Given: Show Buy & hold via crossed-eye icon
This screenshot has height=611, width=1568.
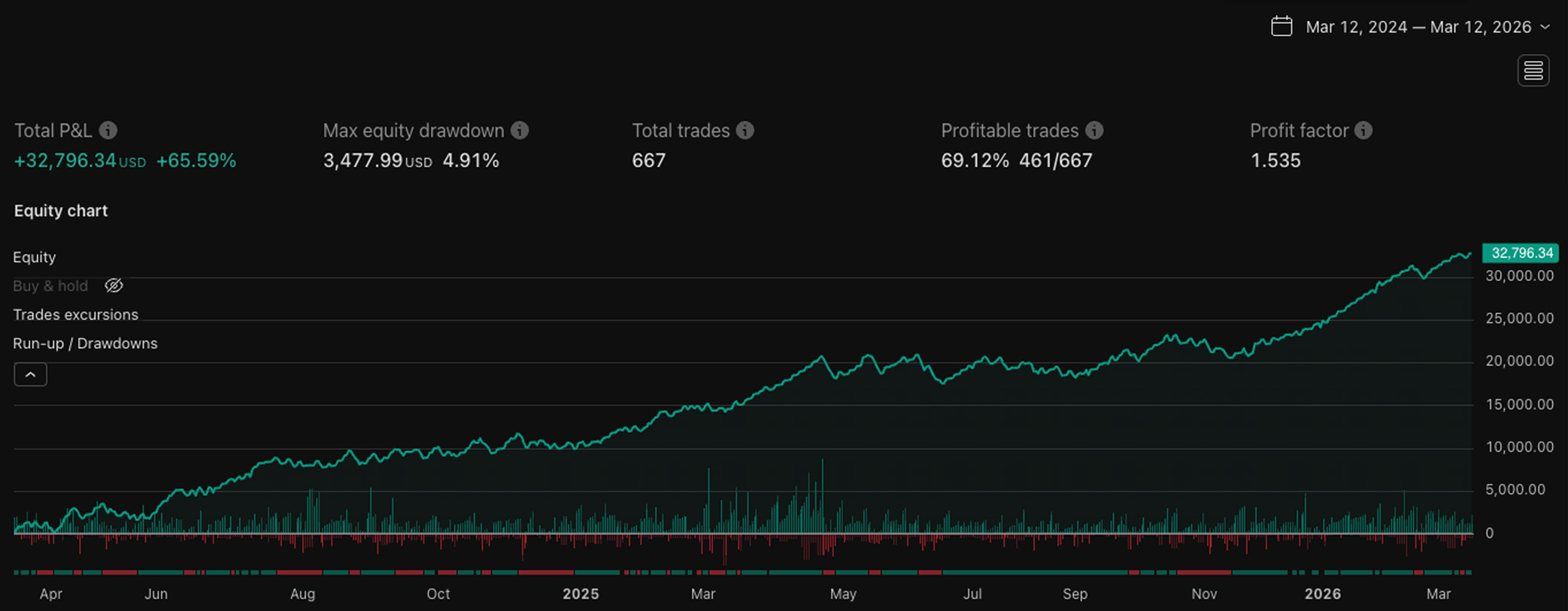Looking at the screenshot, I should point(114,286).
